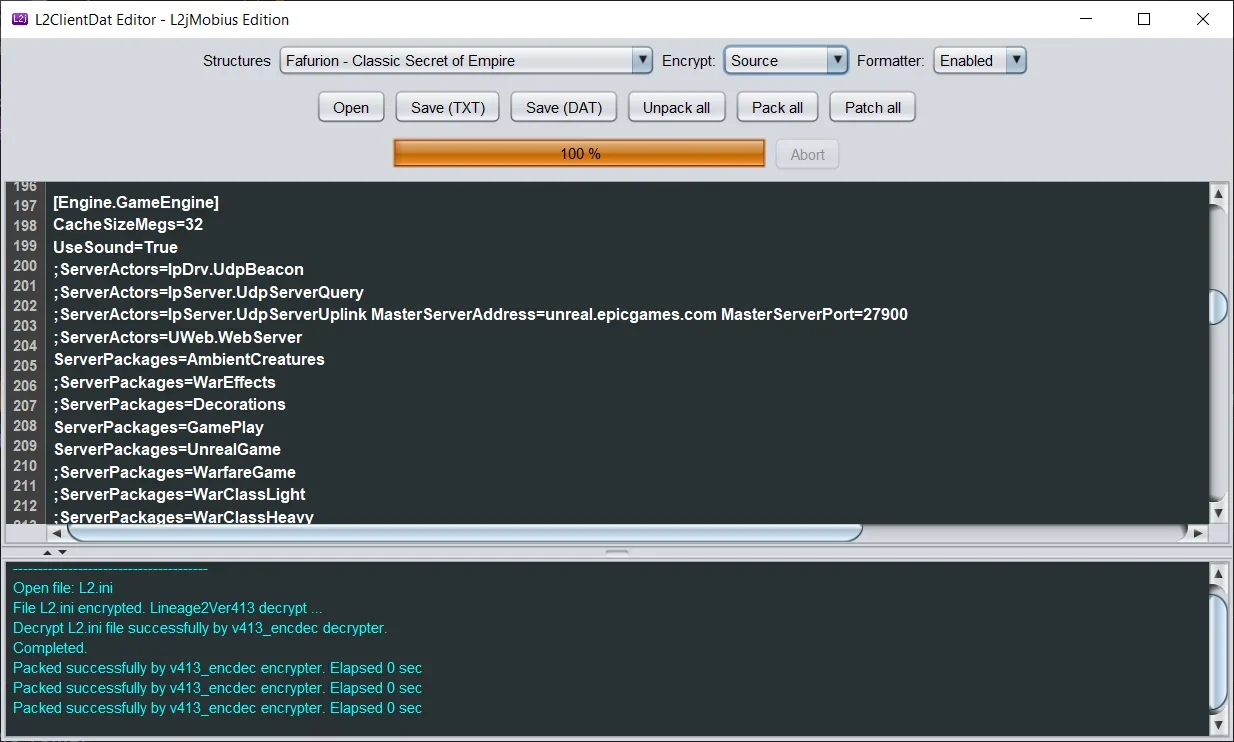1234x742 pixels.
Task: Click the line '[Engine.GameEngine]'
Action: (136, 202)
